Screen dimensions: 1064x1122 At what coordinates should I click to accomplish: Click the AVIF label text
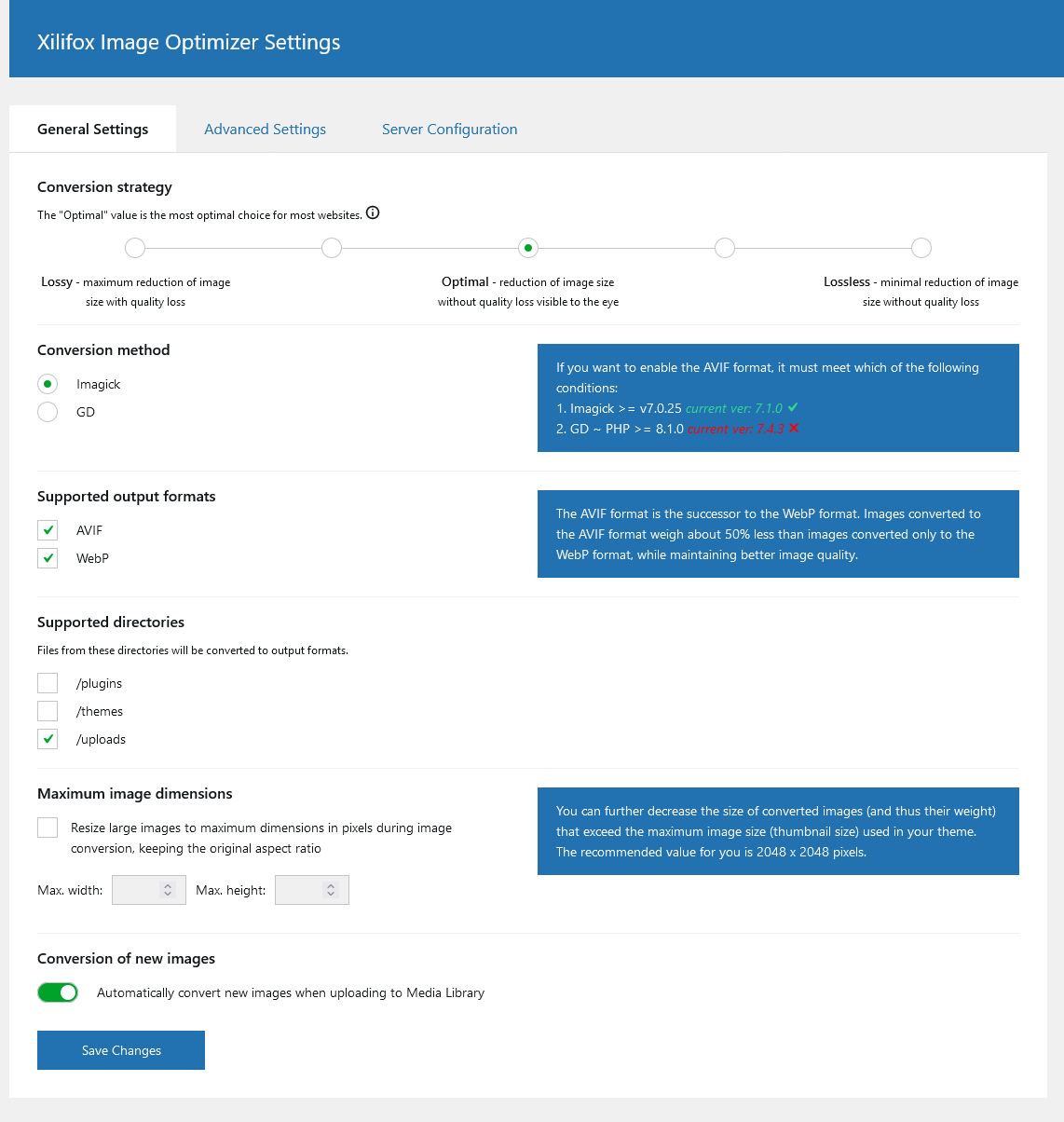pos(89,530)
